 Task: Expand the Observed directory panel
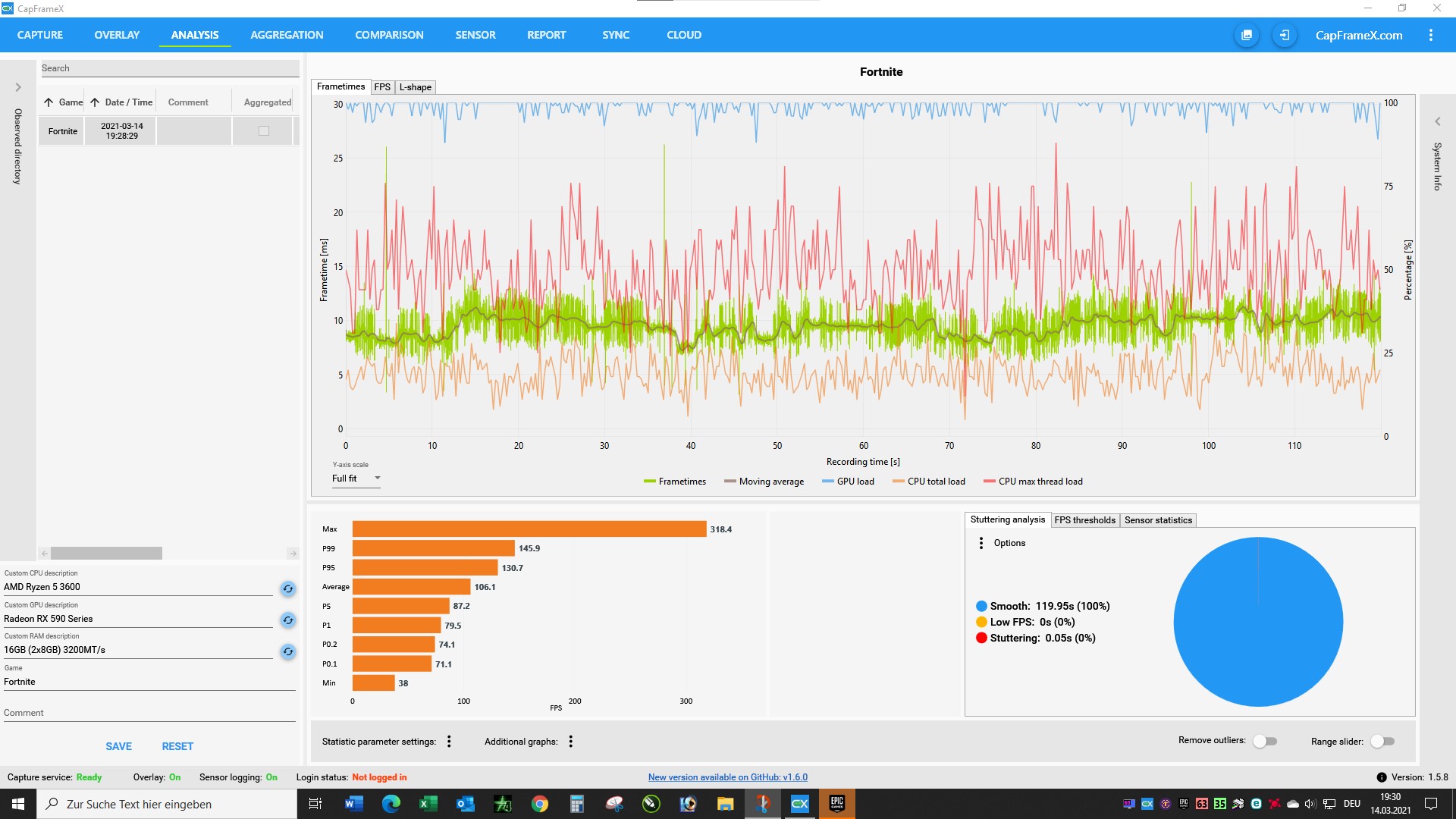point(18,87)
